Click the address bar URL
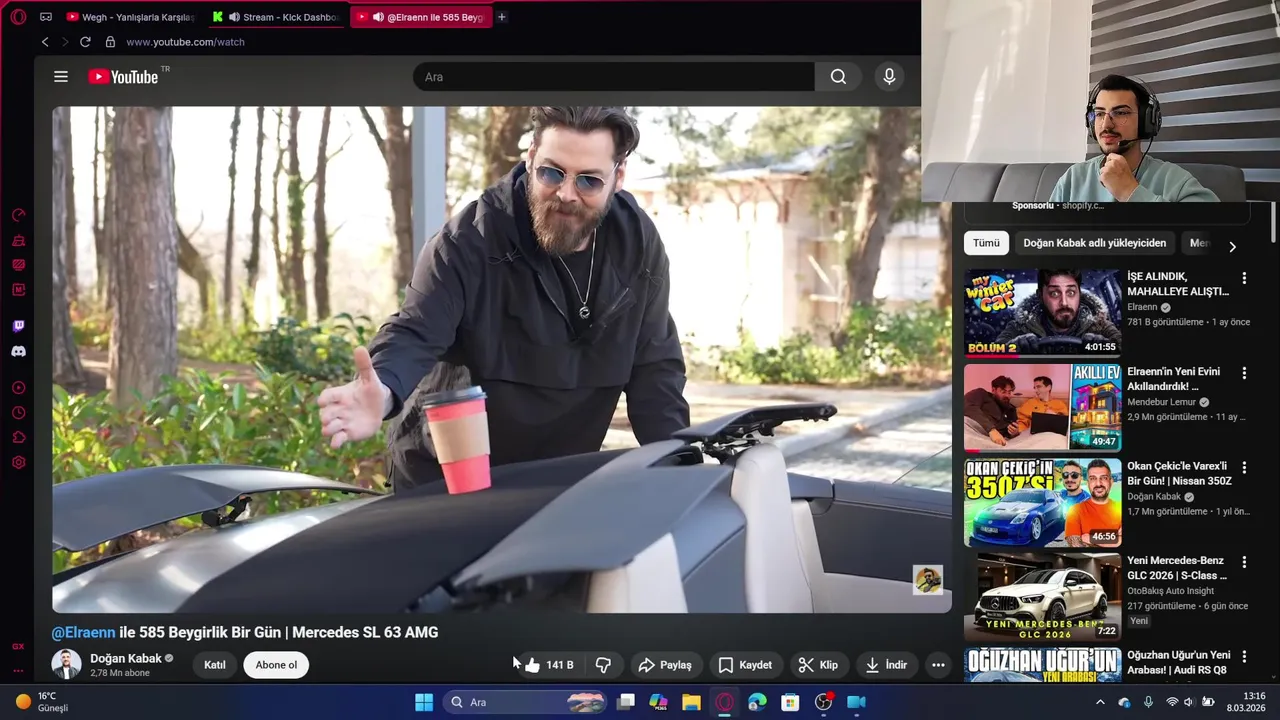Screen dimensions: 1280x720 (x=186, y=42)
